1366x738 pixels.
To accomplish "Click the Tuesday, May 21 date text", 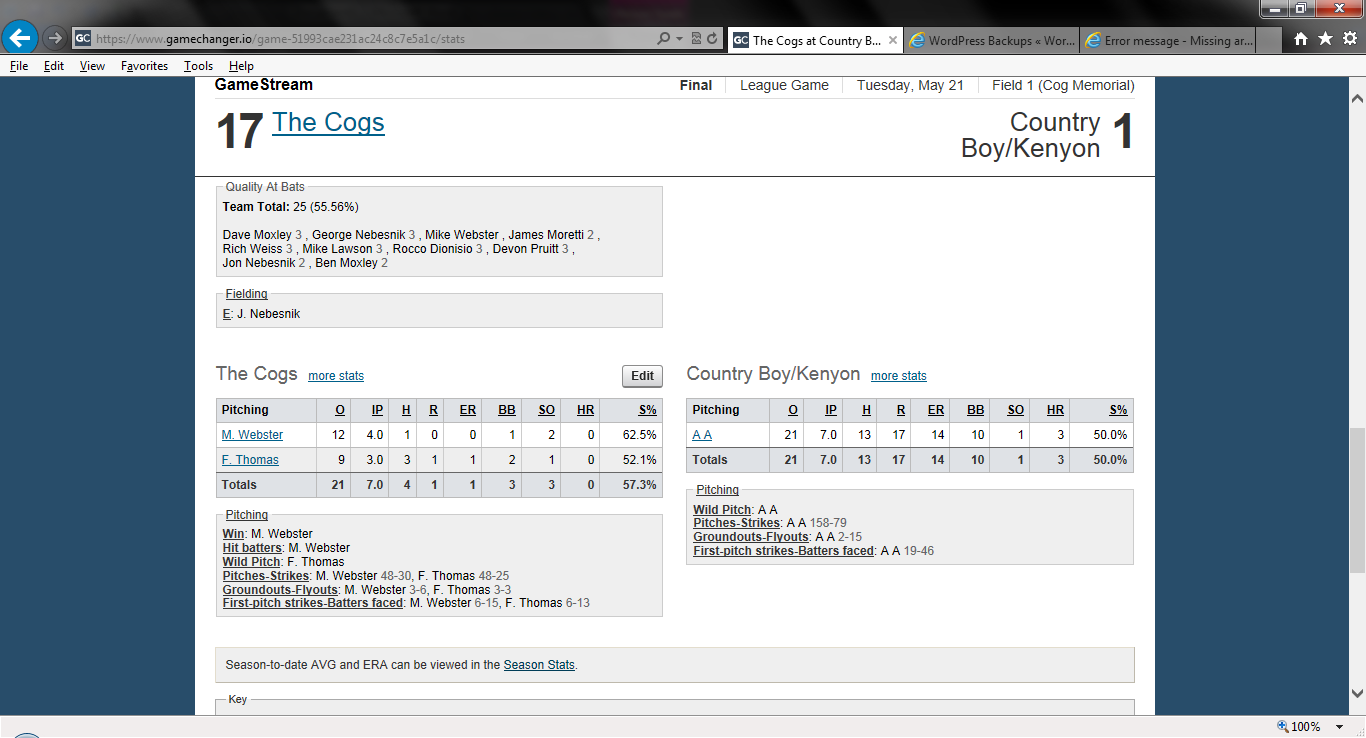I will click(910, 86).
